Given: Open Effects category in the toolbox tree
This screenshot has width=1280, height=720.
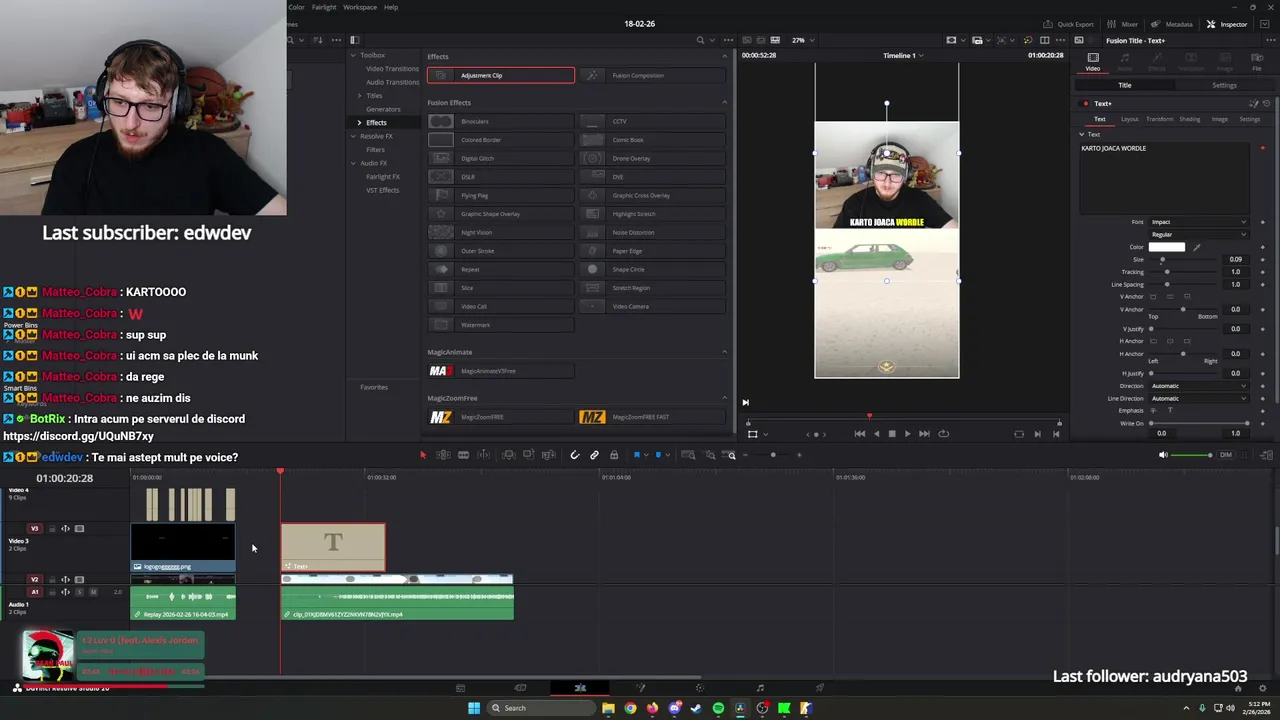Looking at the screenshot, I should (x=376, y=122).
